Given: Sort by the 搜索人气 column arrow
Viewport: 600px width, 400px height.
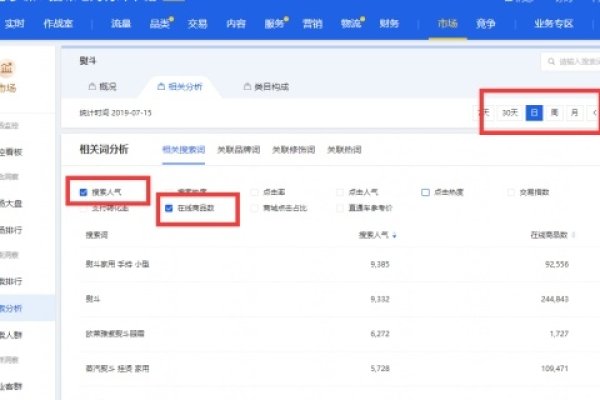Looking at the screenshot, I should (394, 235).
